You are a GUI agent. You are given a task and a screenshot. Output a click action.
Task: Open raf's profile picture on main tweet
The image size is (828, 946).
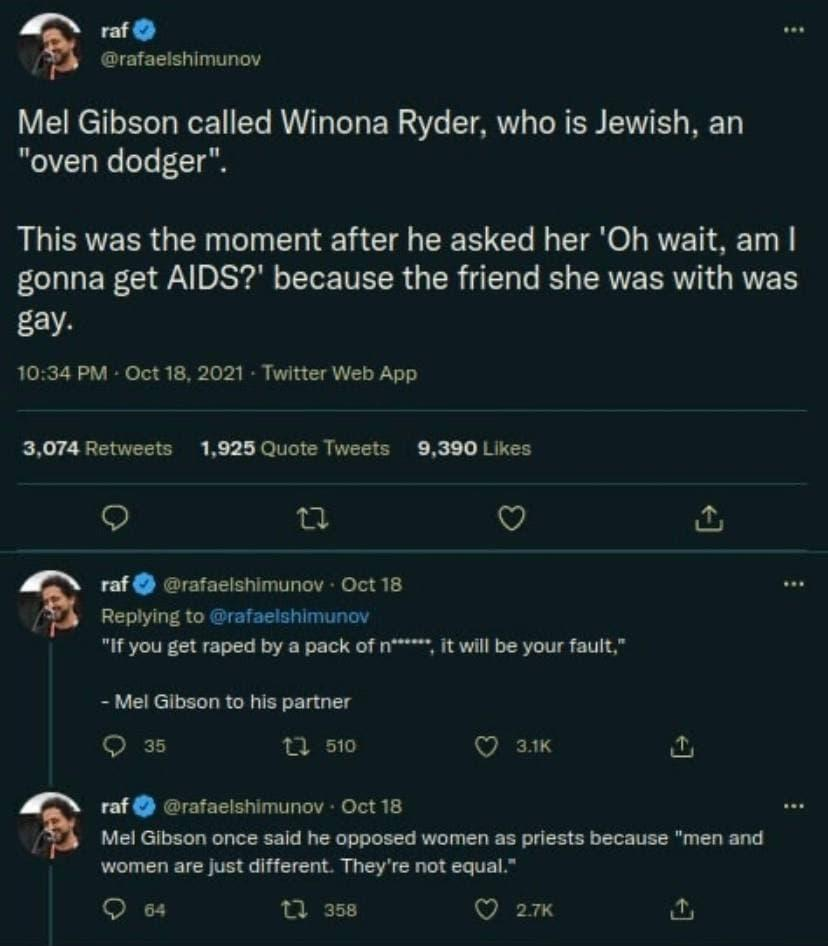(x=49, y=45)
